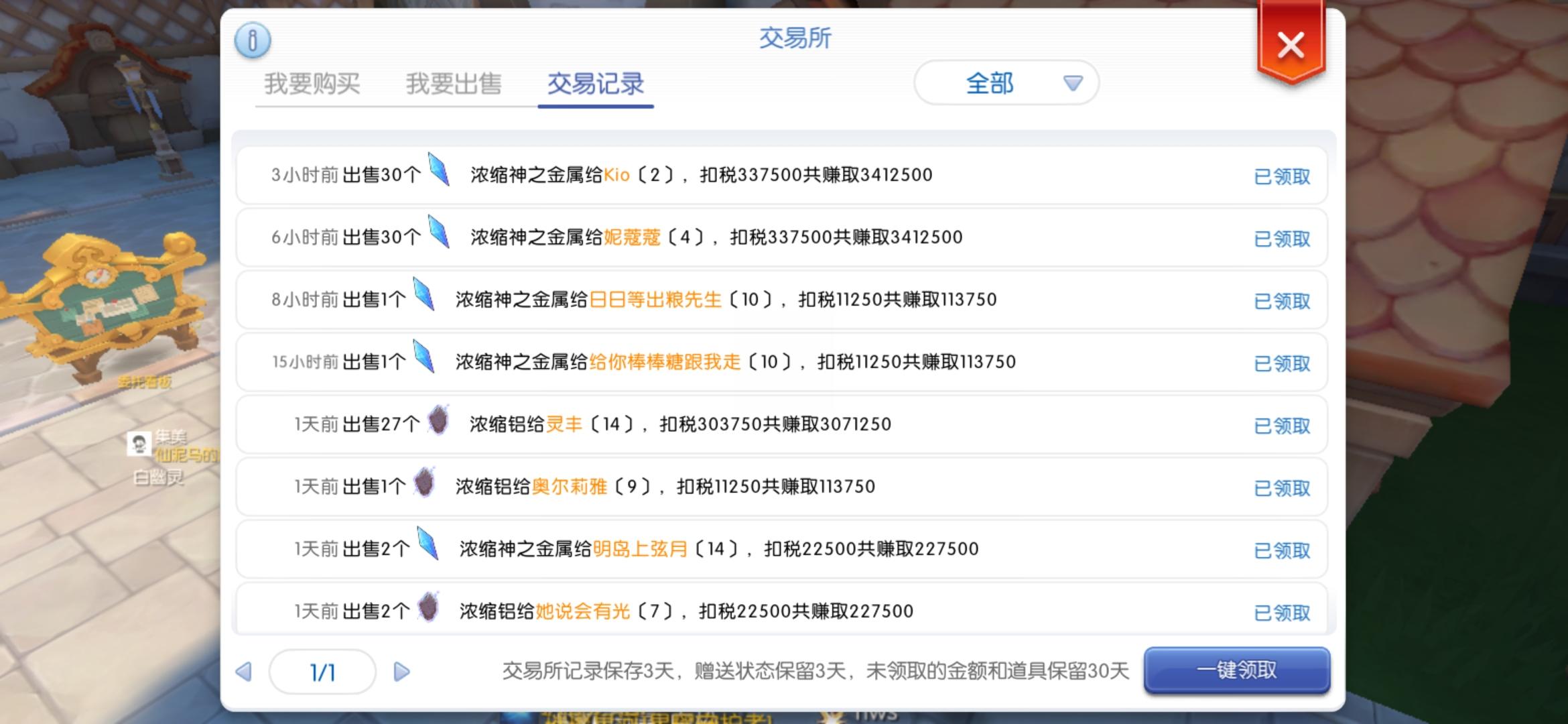Click crystal icon in 明岛上弦月 row
Image resolution: width=1568 pixels, height=724 pixels.
(x=428, y=544)
